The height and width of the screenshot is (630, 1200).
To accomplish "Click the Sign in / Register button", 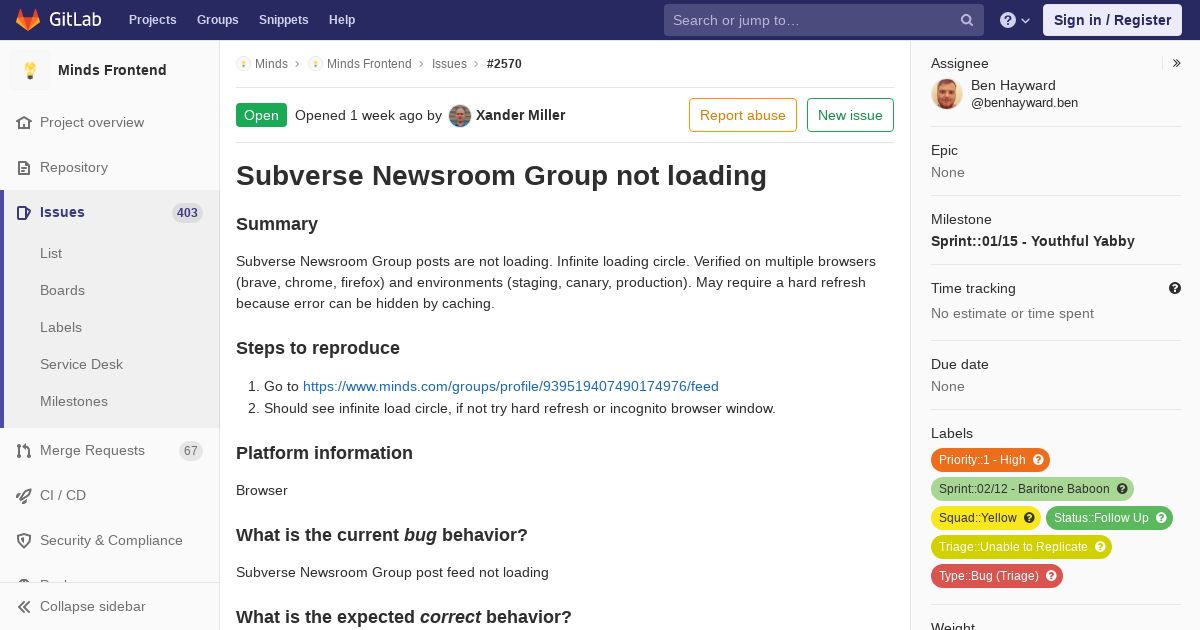I will pyautogui.click(x=1112, y=20).
